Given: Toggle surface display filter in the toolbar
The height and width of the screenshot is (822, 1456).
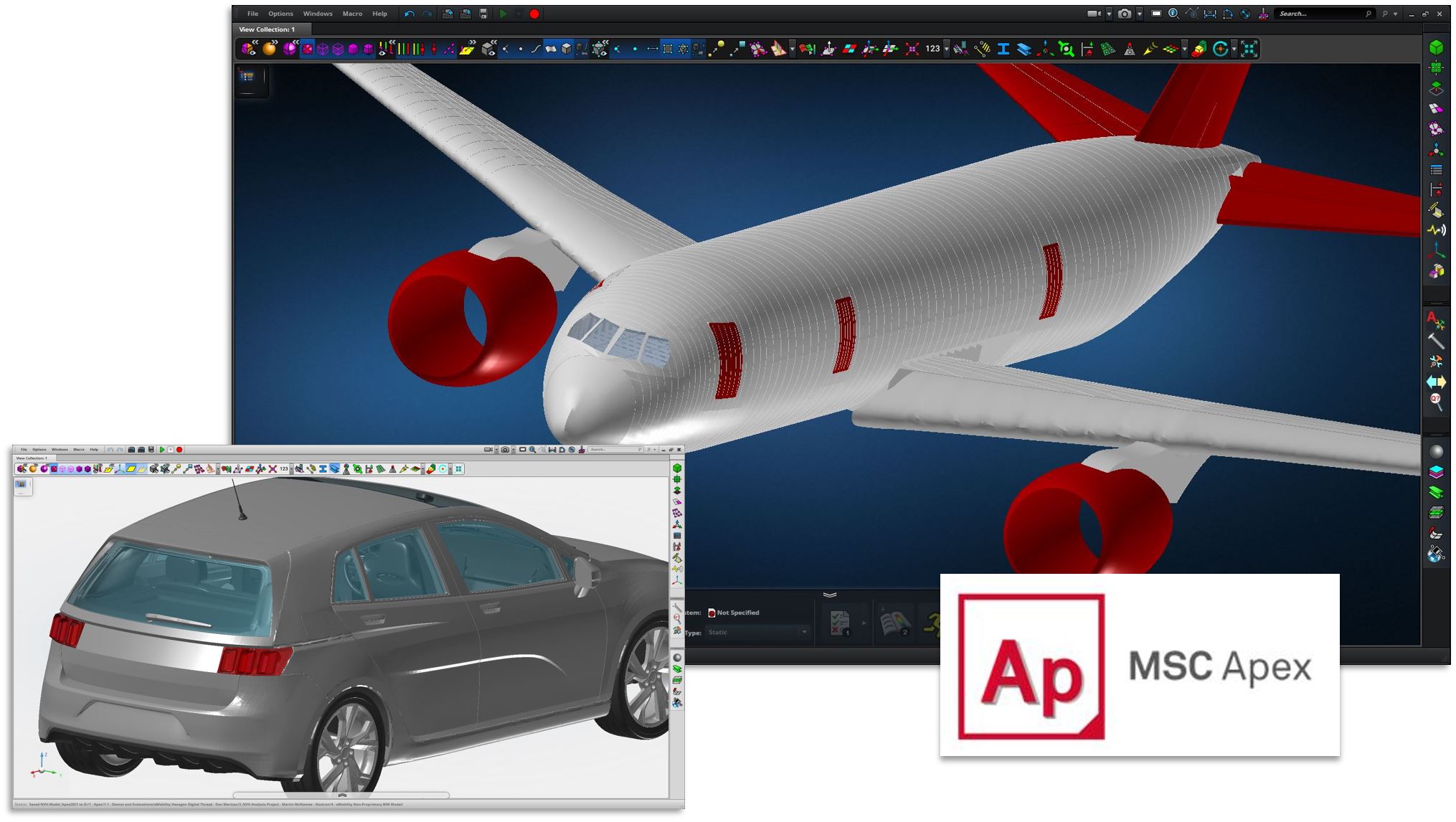Looking at the screenshot, I should coord(550,49).
